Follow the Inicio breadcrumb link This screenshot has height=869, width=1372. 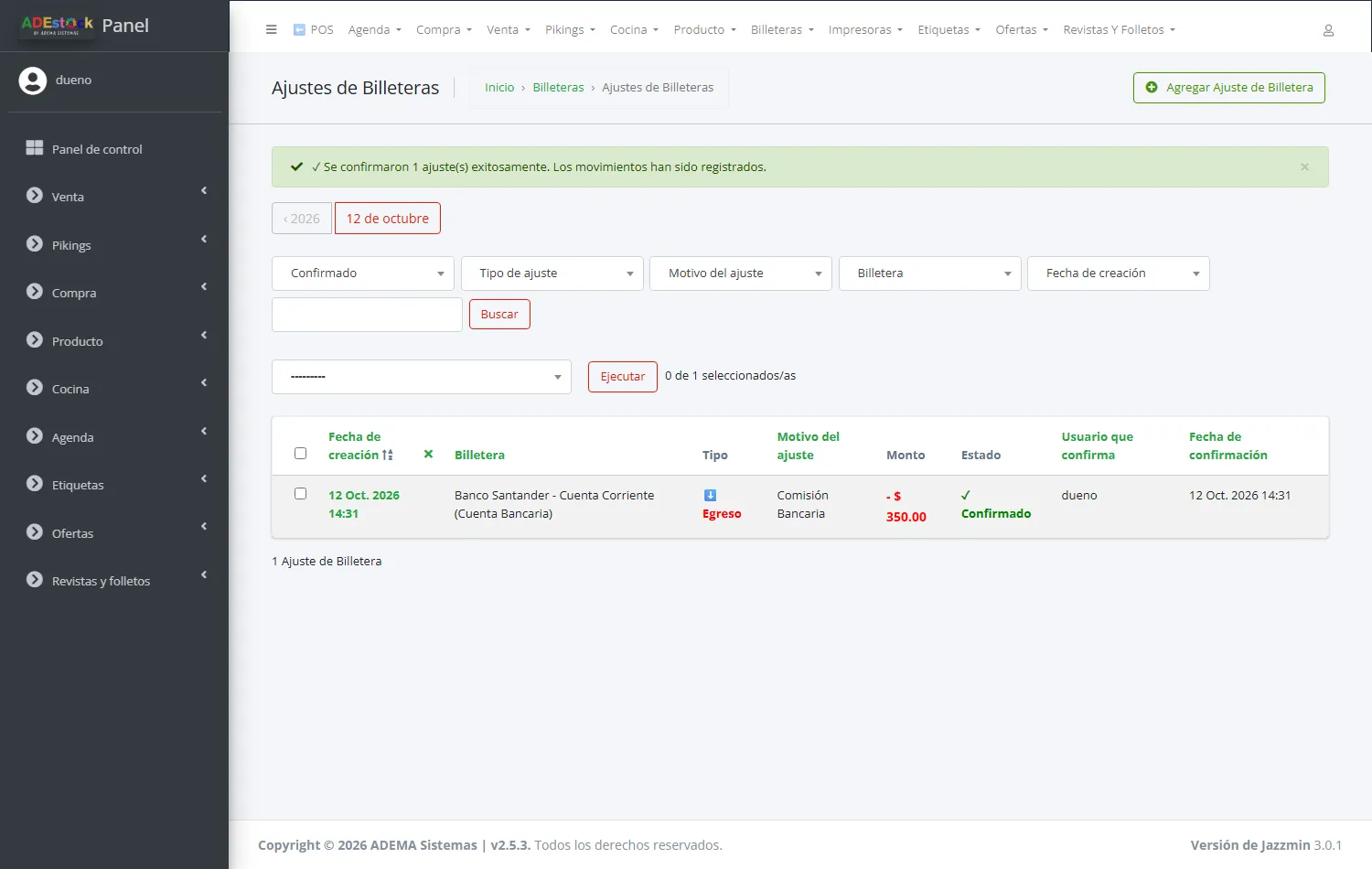pyautogui.click(x=499, y=88)
